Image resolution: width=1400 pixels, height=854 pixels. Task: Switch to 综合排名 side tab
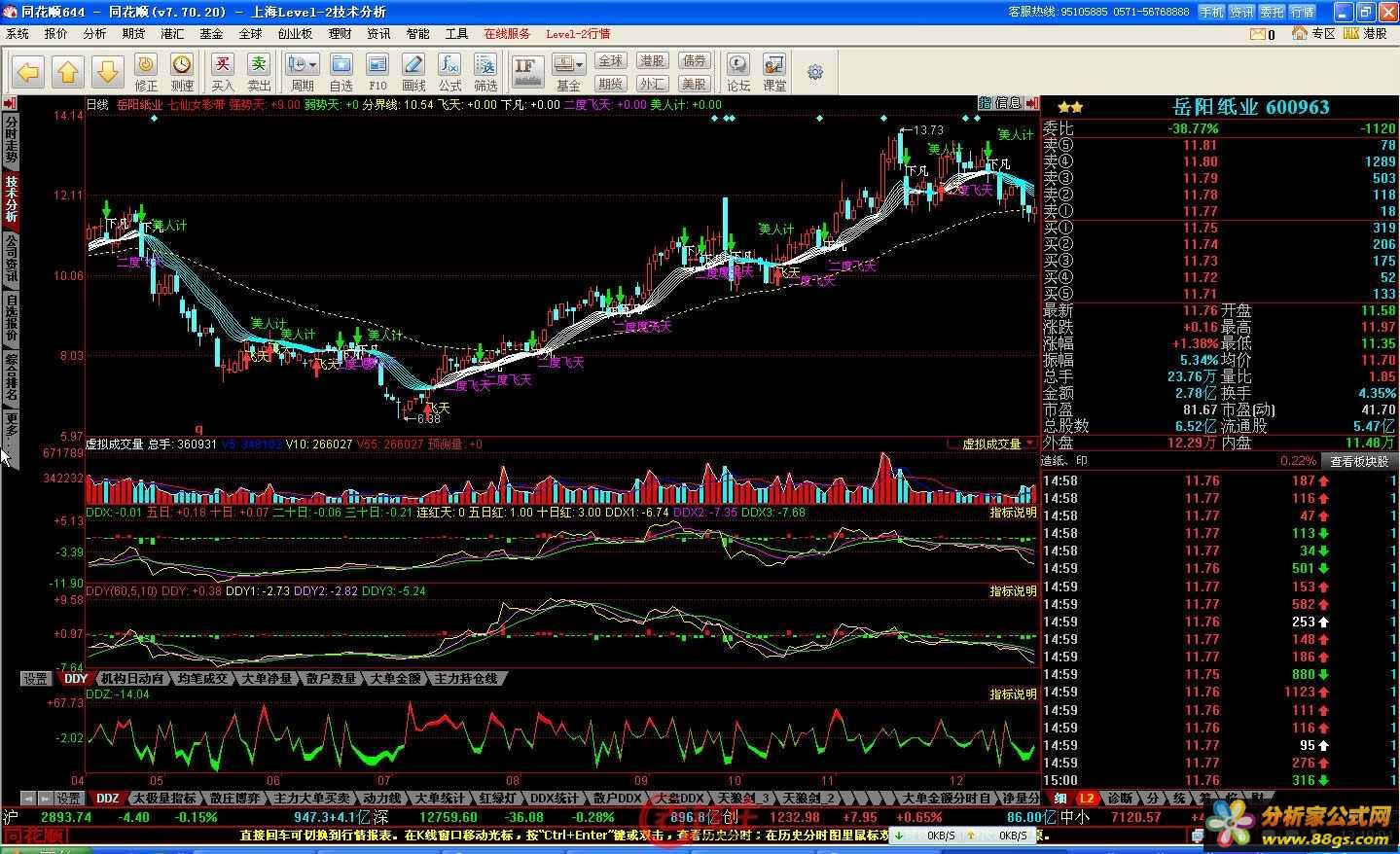[11, 377]
